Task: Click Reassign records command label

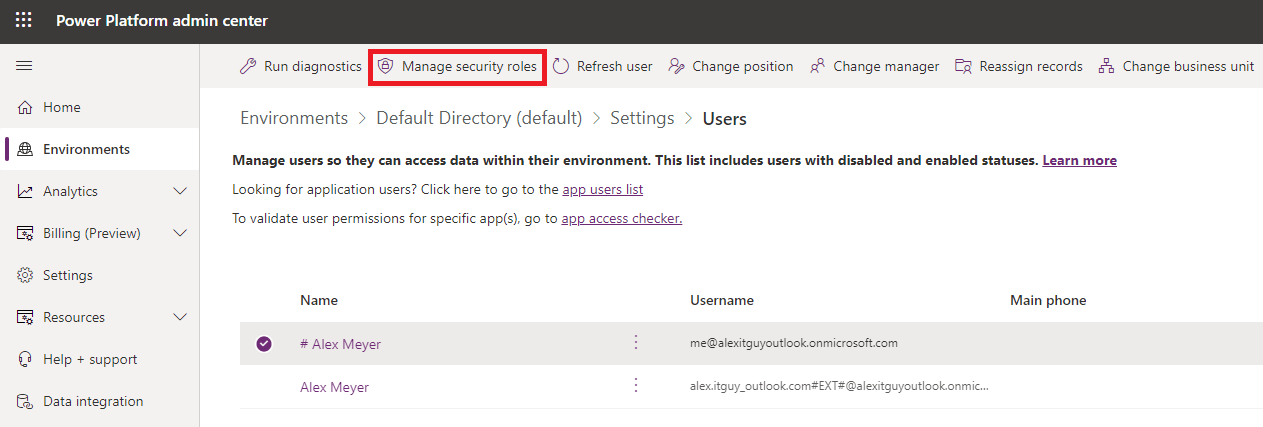Action: (1031, 66)
